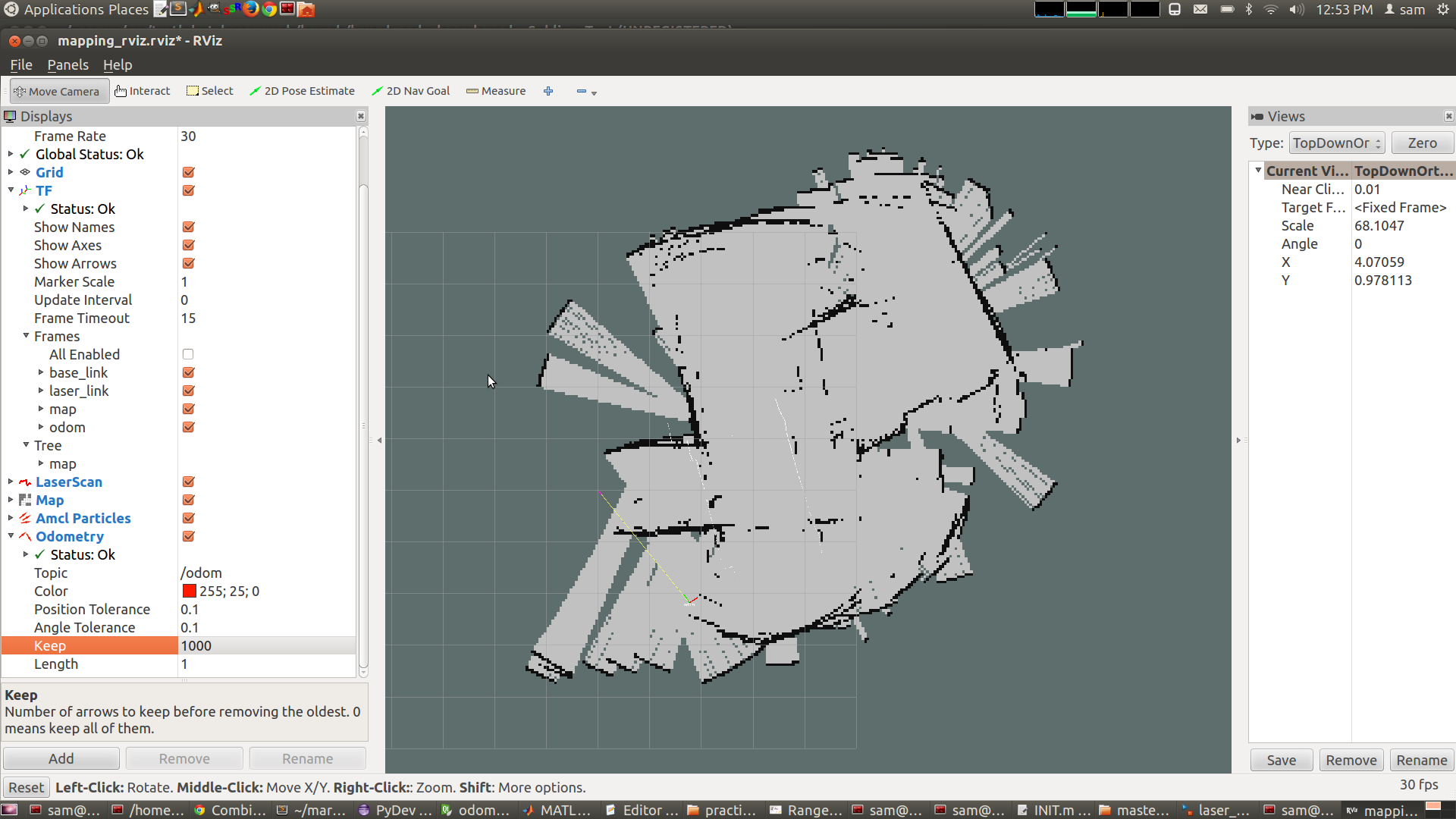Screen dimensions: 1456x819
Task: Open the File menu
Action: [x=20, y=65]
